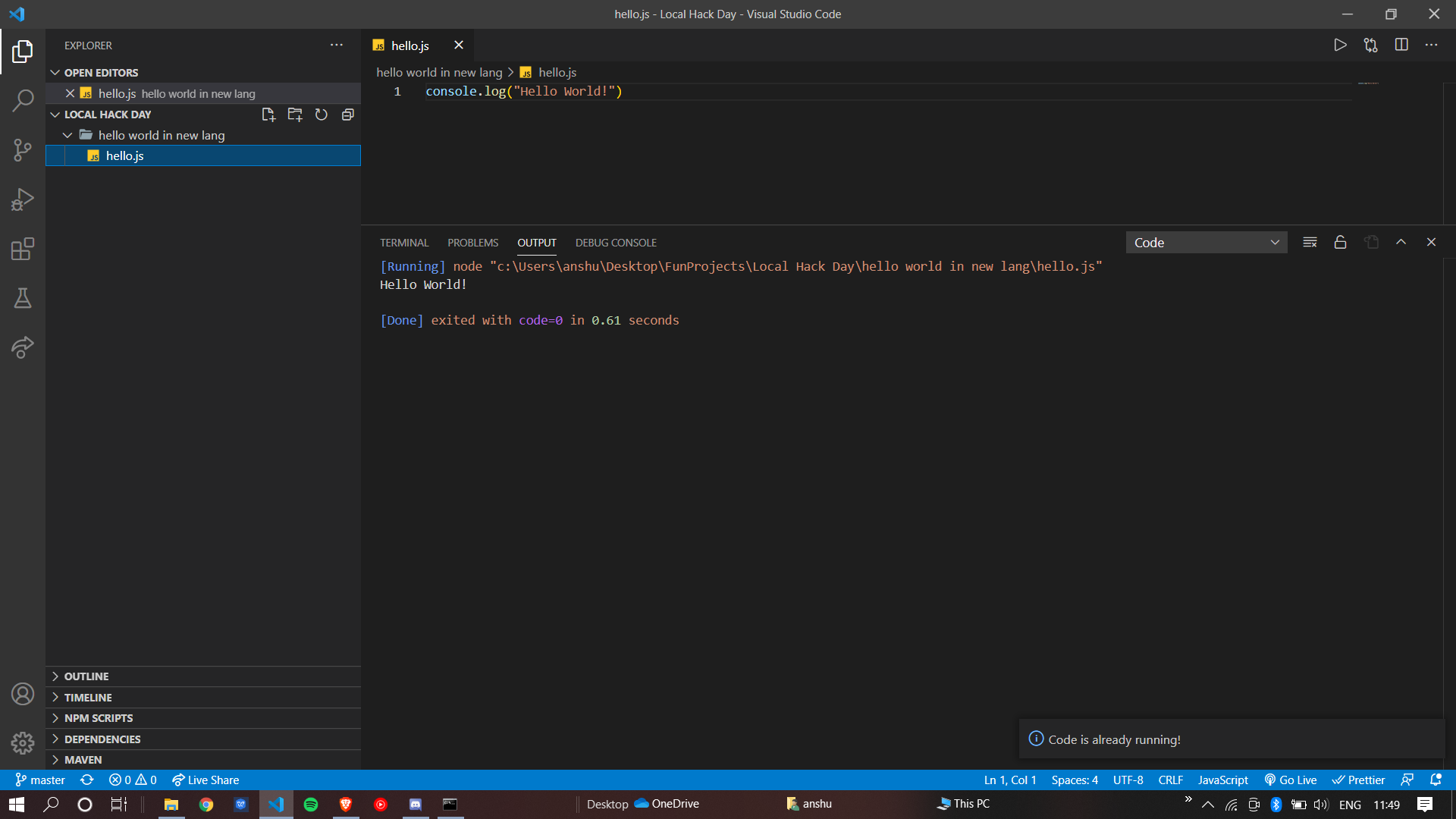Viewport: 1456px width, 819px height.
Task: Collapse the hello world in new lang folder
Action: coord(67,135)
